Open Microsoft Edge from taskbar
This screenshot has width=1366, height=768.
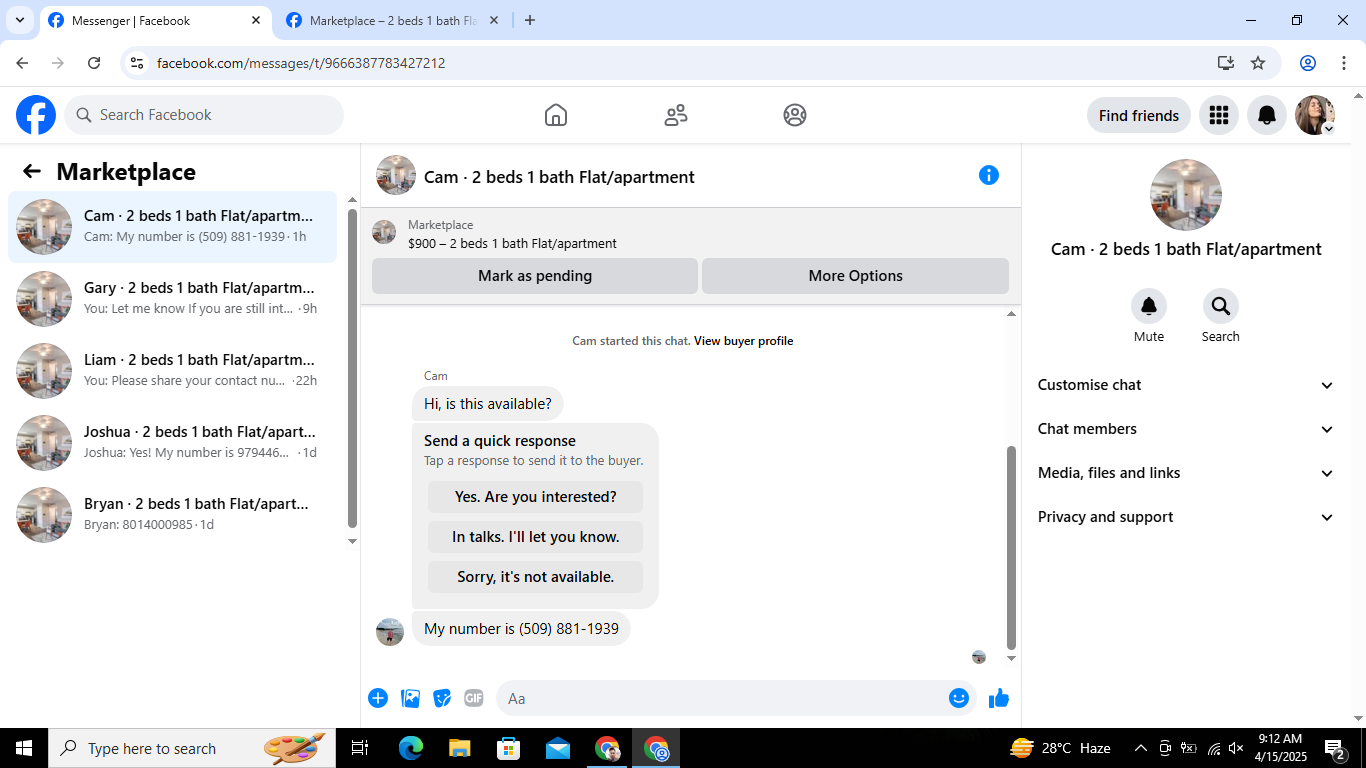click(x=410, y=748)
